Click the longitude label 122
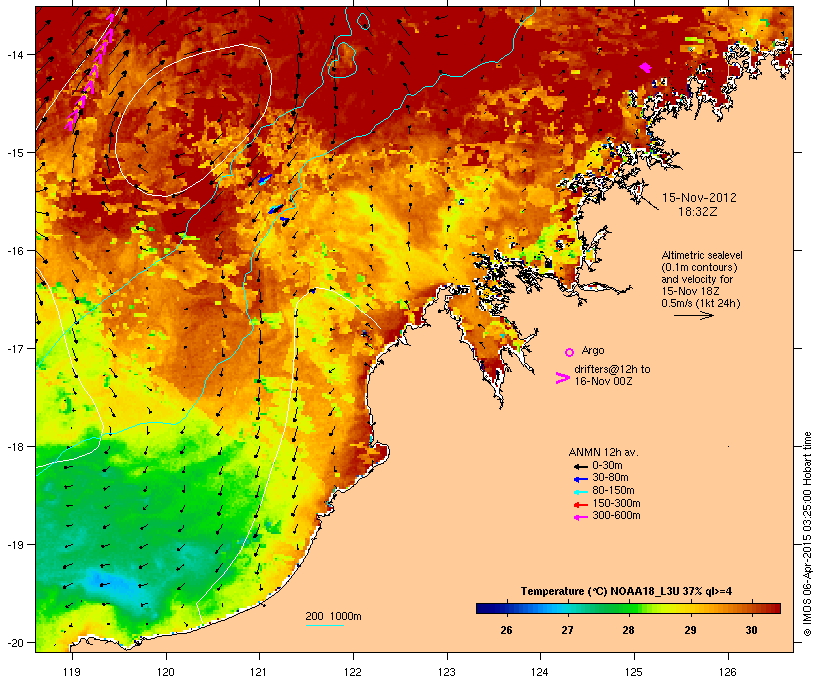 tap(353, 672)
